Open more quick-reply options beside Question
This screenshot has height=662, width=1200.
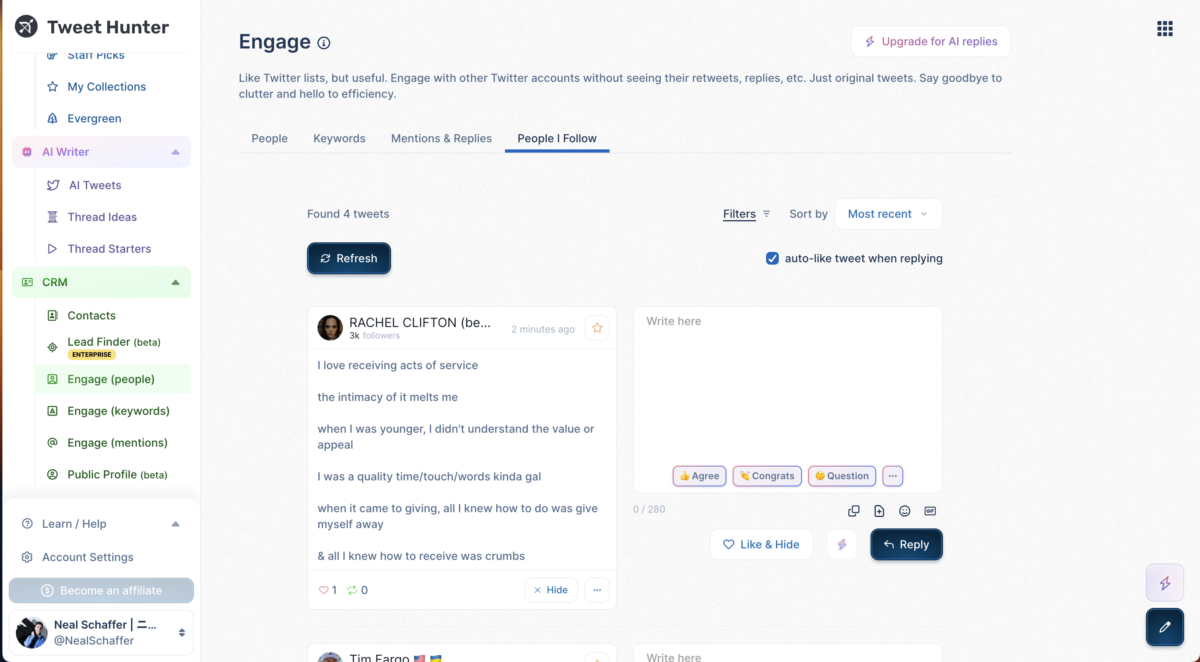click(893, 476)
